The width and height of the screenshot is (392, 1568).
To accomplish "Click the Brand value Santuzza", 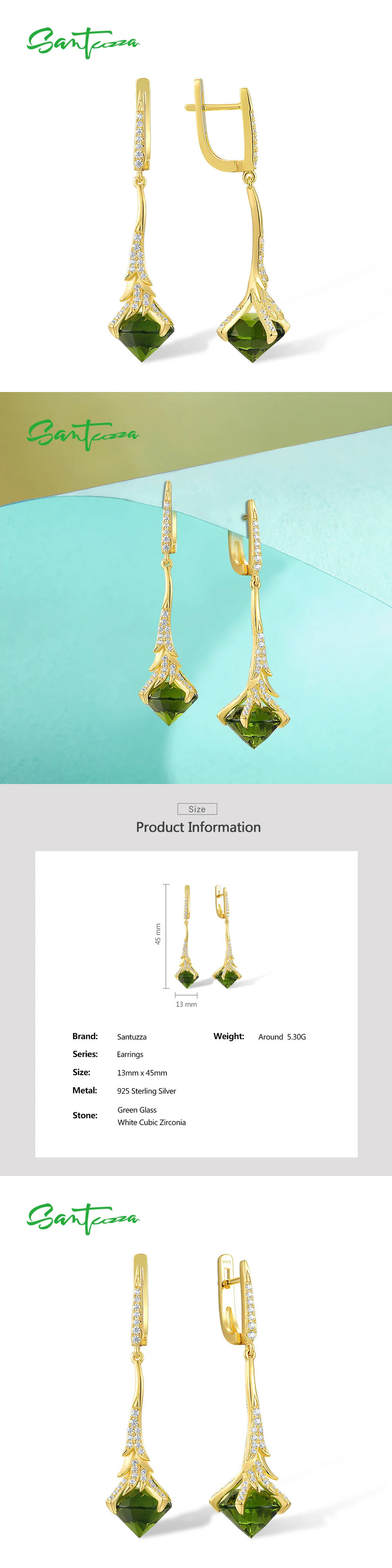I will [x=132, y=1037].
